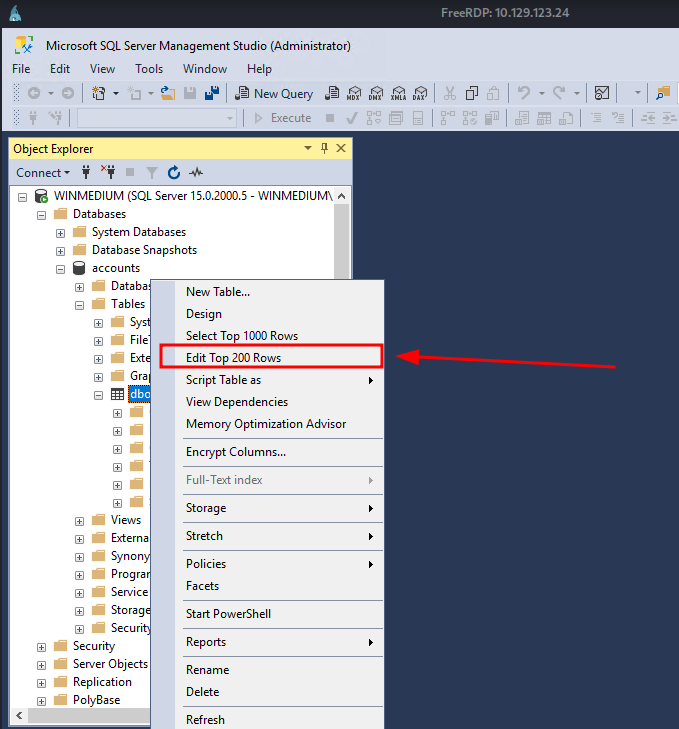Close the Object Explorer panel
The width and height of the screenshot is (679, 729).
pyautogui.click(x=341, y=148)
